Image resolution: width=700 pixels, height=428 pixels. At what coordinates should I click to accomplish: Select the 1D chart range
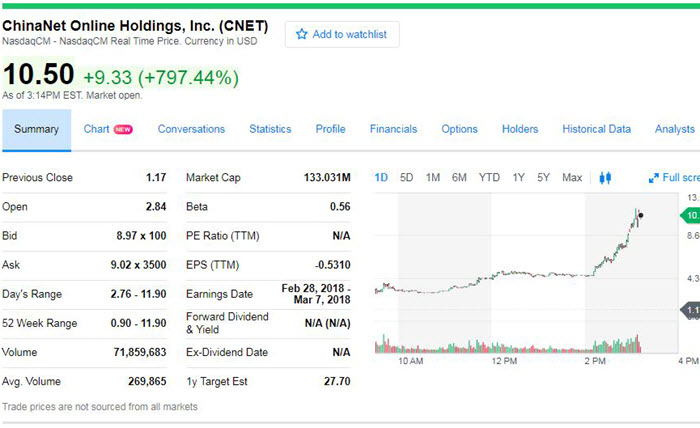tap(381, 178)
